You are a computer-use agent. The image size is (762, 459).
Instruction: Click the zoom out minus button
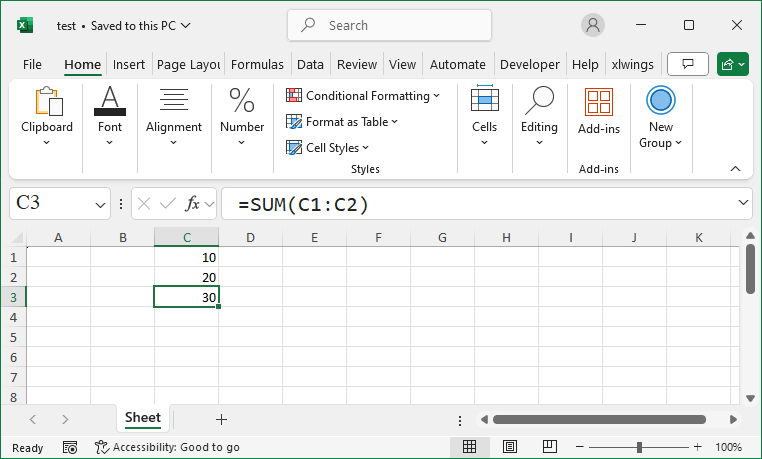pos(579,447)
